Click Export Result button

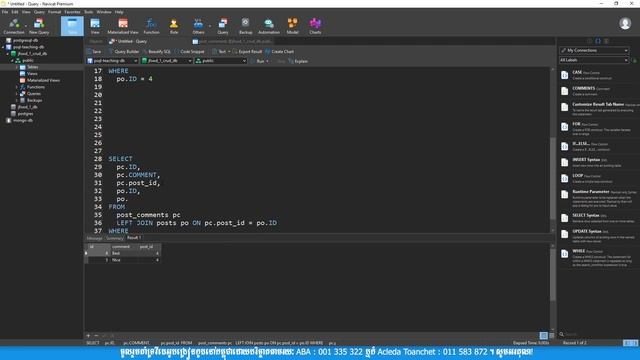pyautogui.click(x=247, y=52)
